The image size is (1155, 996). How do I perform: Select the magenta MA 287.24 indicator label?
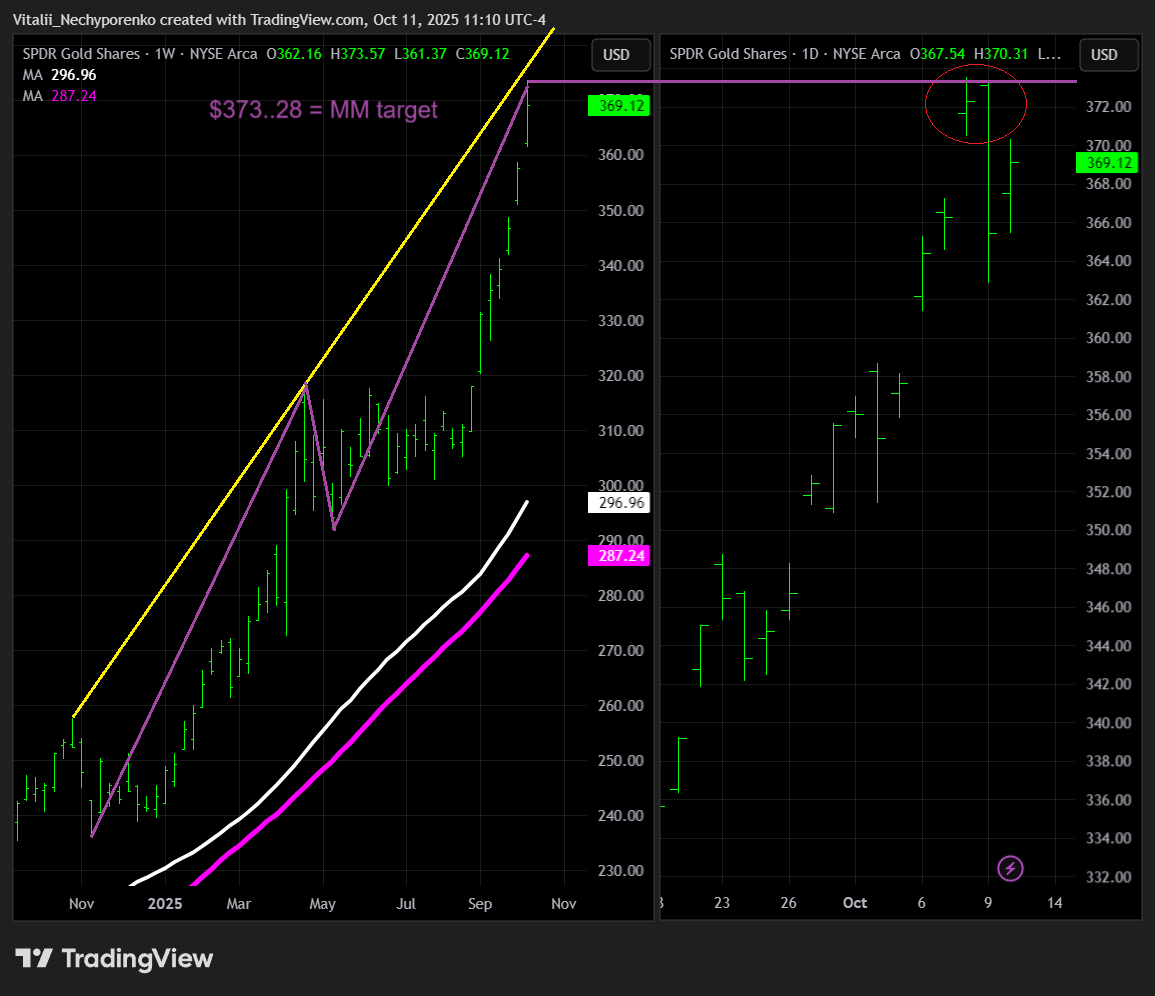point(60,96)
